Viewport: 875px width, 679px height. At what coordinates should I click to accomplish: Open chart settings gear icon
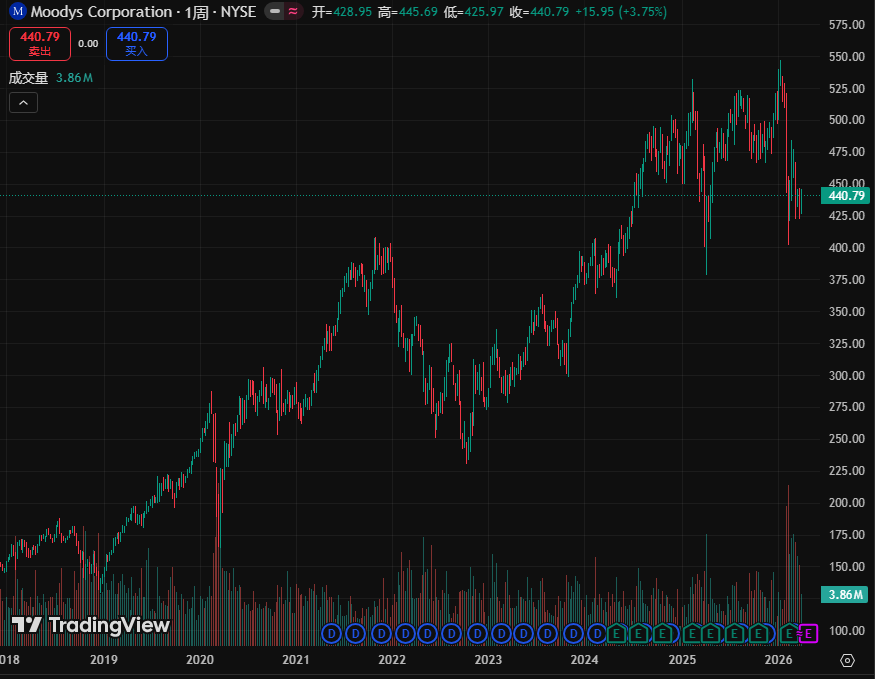coord(847,660)
